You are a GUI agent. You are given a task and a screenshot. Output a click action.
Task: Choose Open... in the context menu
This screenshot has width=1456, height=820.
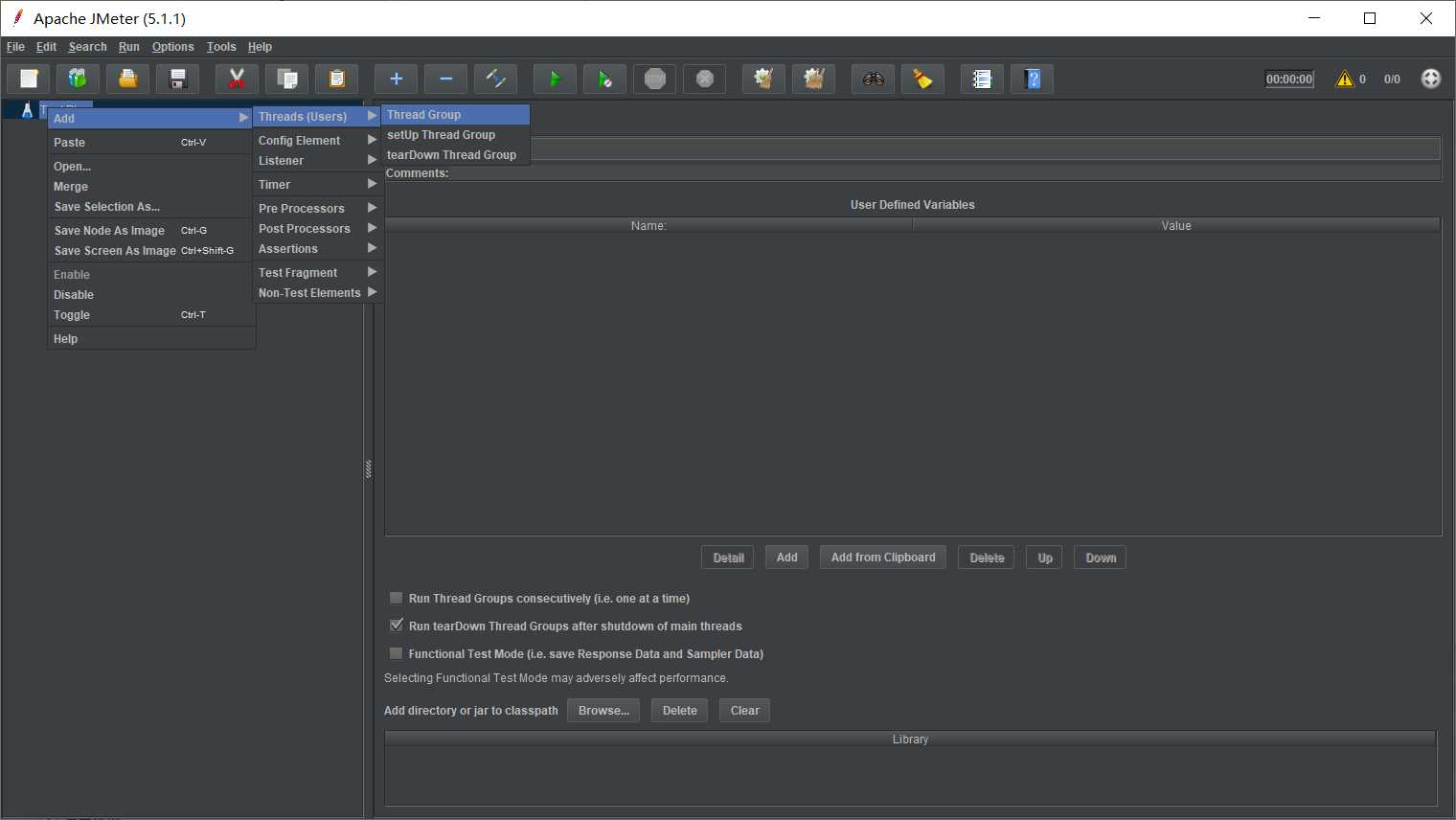point(150,166)
